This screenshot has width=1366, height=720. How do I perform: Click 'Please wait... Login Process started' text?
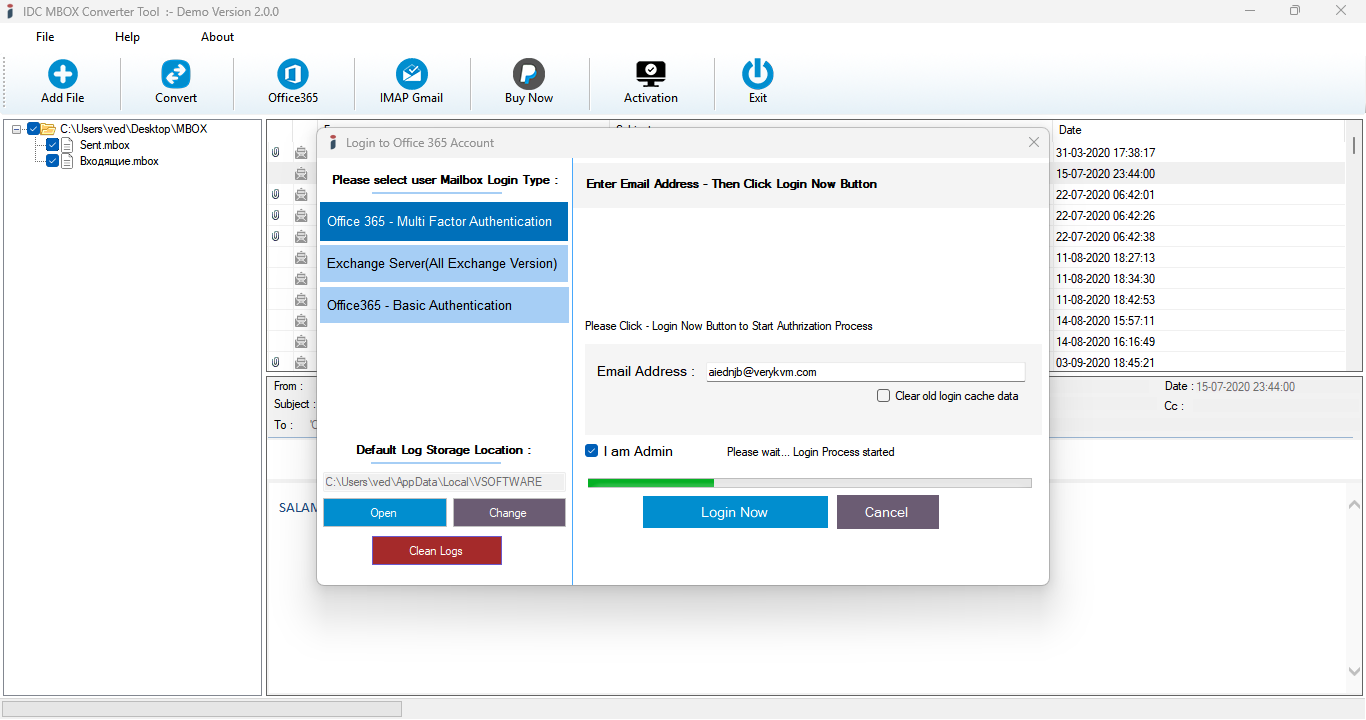pos(810,452)
